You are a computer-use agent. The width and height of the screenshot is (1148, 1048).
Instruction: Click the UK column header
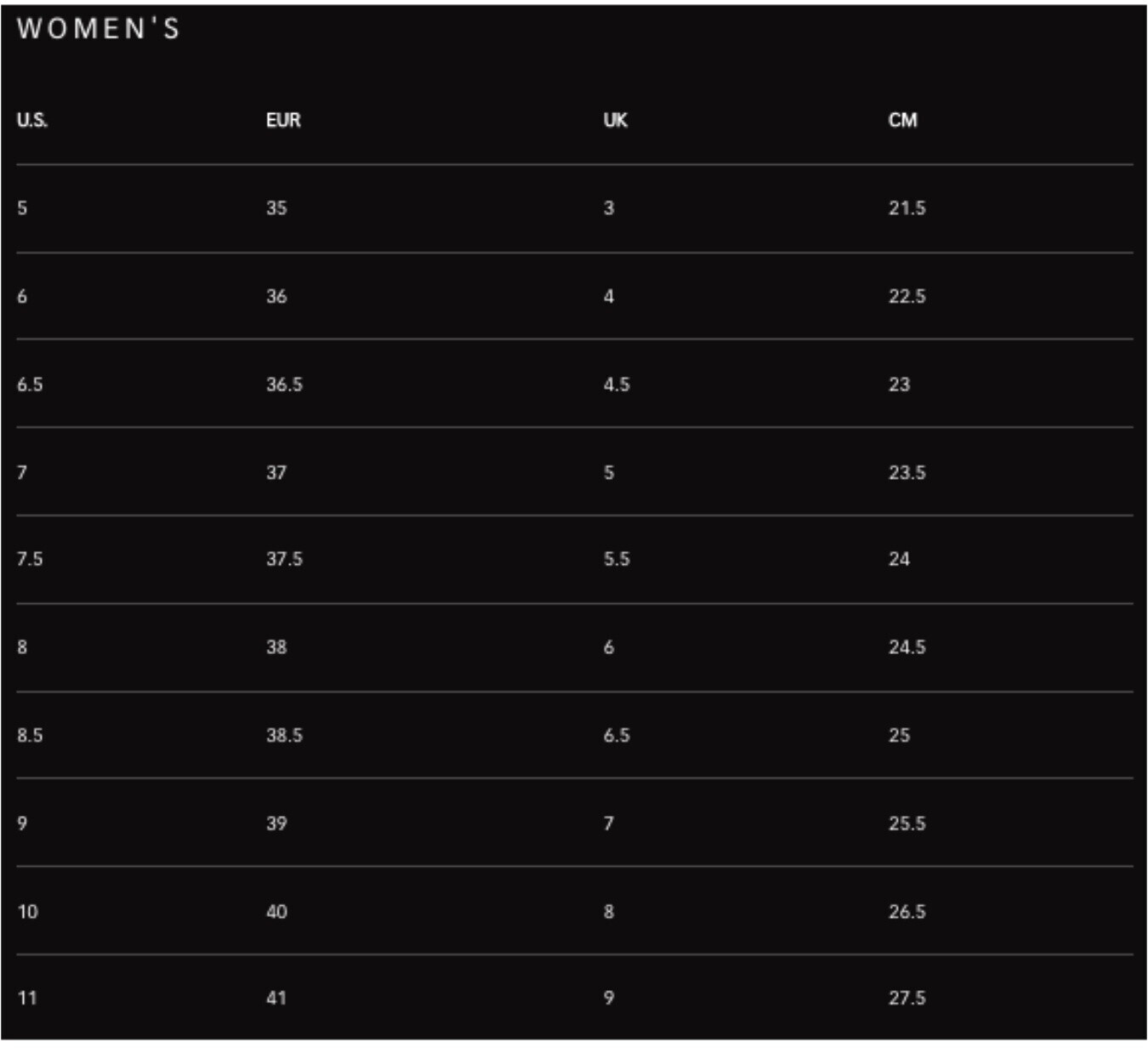pos(616,120)
